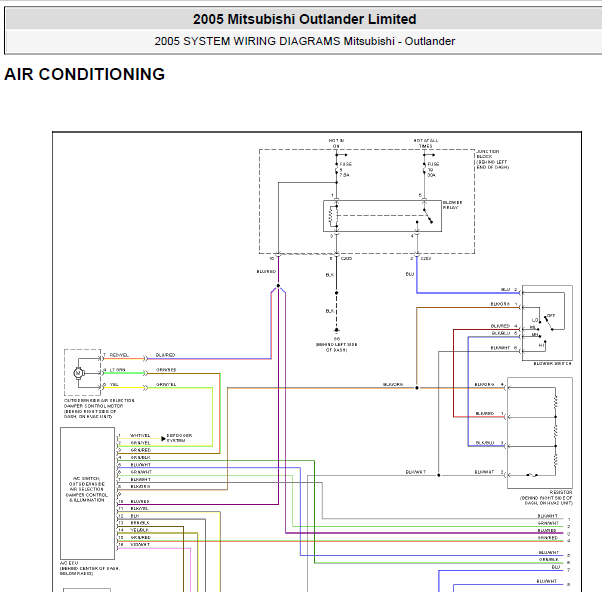This screenshot has width=602, height=592.
Task: Click the 'BLOWER SWITCH' label
Action: (x=552, y=363)
